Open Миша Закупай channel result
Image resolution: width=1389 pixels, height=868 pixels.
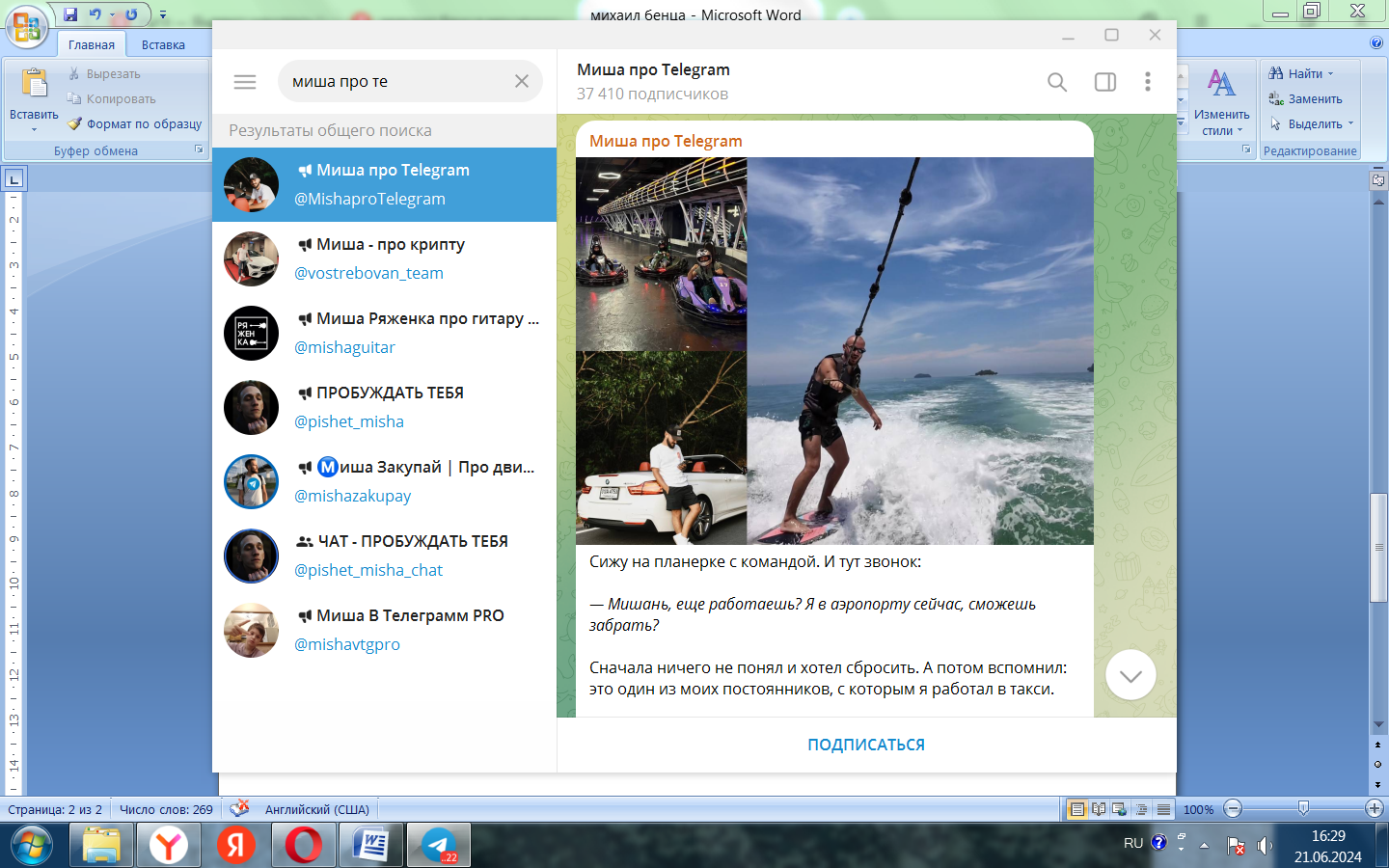pyautogui.click(x=384, y=481)
